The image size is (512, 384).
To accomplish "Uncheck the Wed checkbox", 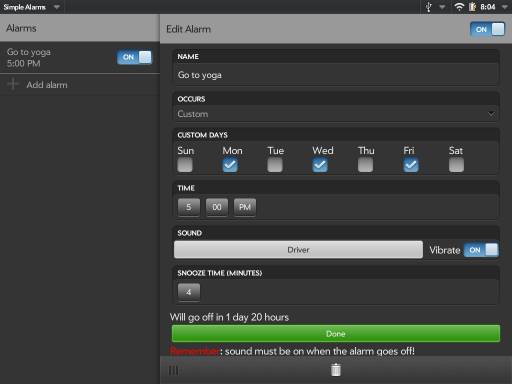I will (x=320, y=165).
